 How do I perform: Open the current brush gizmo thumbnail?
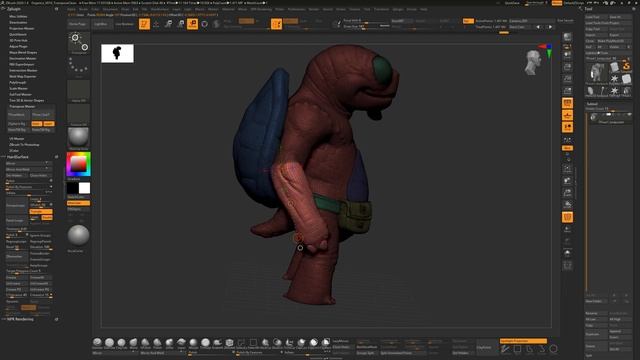78,43
